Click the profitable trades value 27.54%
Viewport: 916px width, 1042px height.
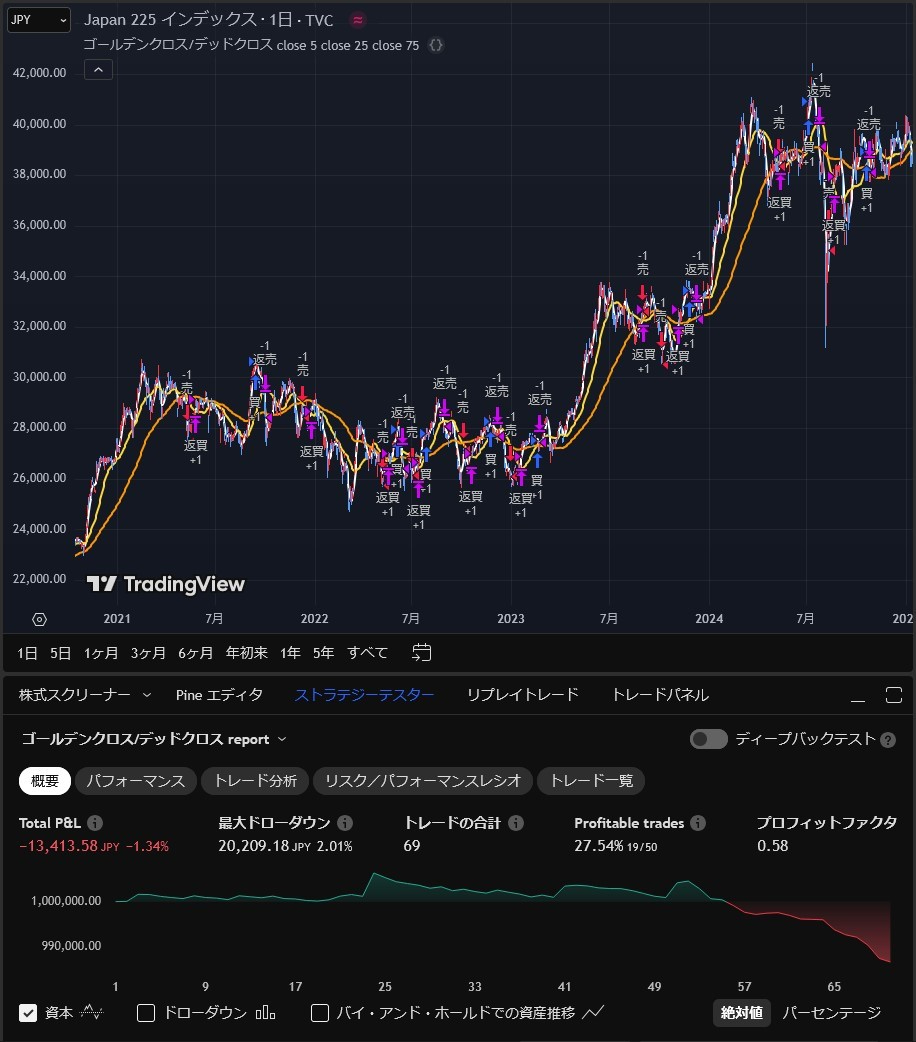(599, 846)
